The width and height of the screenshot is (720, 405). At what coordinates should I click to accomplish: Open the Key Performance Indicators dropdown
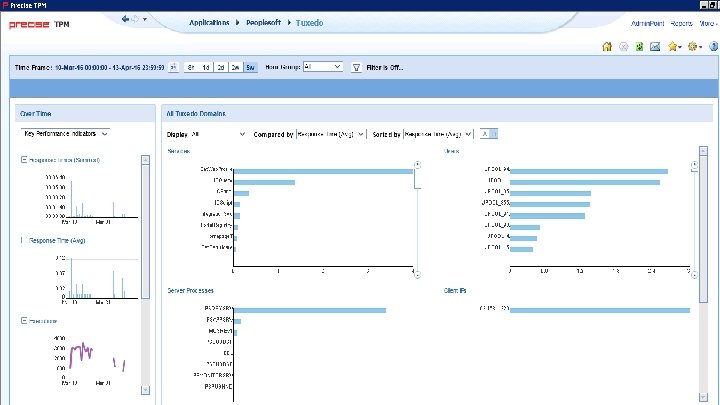tap(65, 134)
